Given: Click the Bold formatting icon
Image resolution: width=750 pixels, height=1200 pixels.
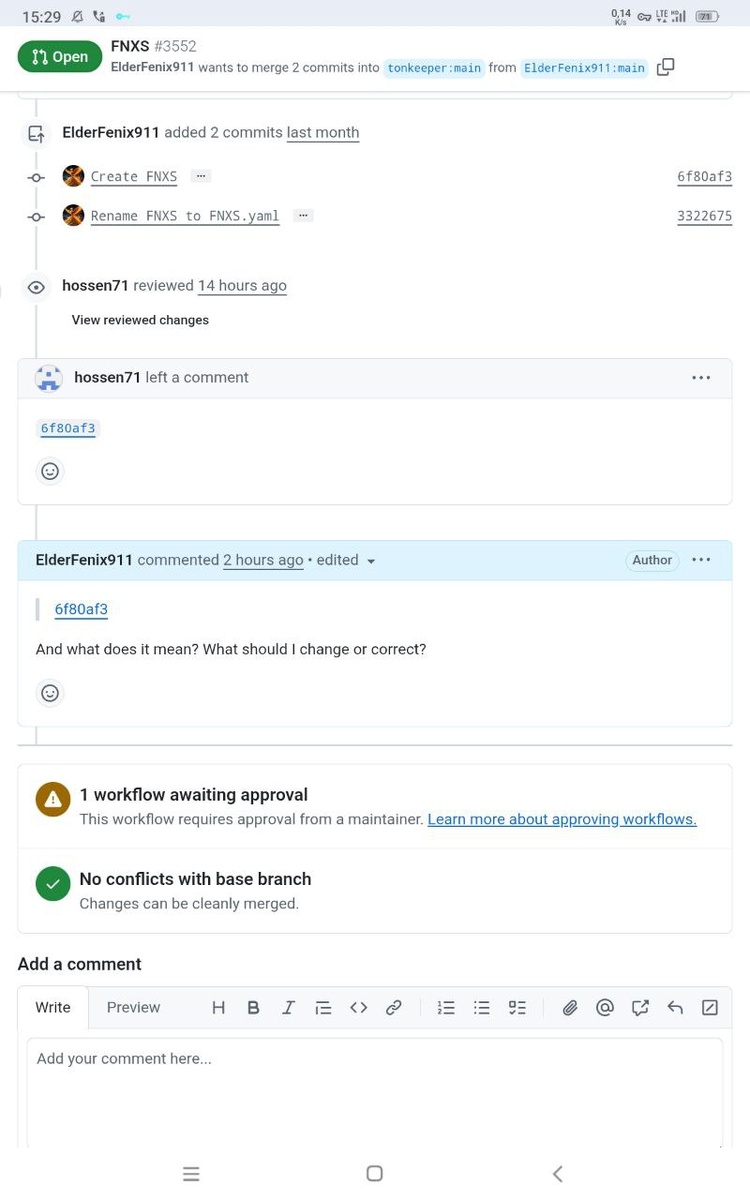Looking at the screenshot, I should coord(253,1008).
